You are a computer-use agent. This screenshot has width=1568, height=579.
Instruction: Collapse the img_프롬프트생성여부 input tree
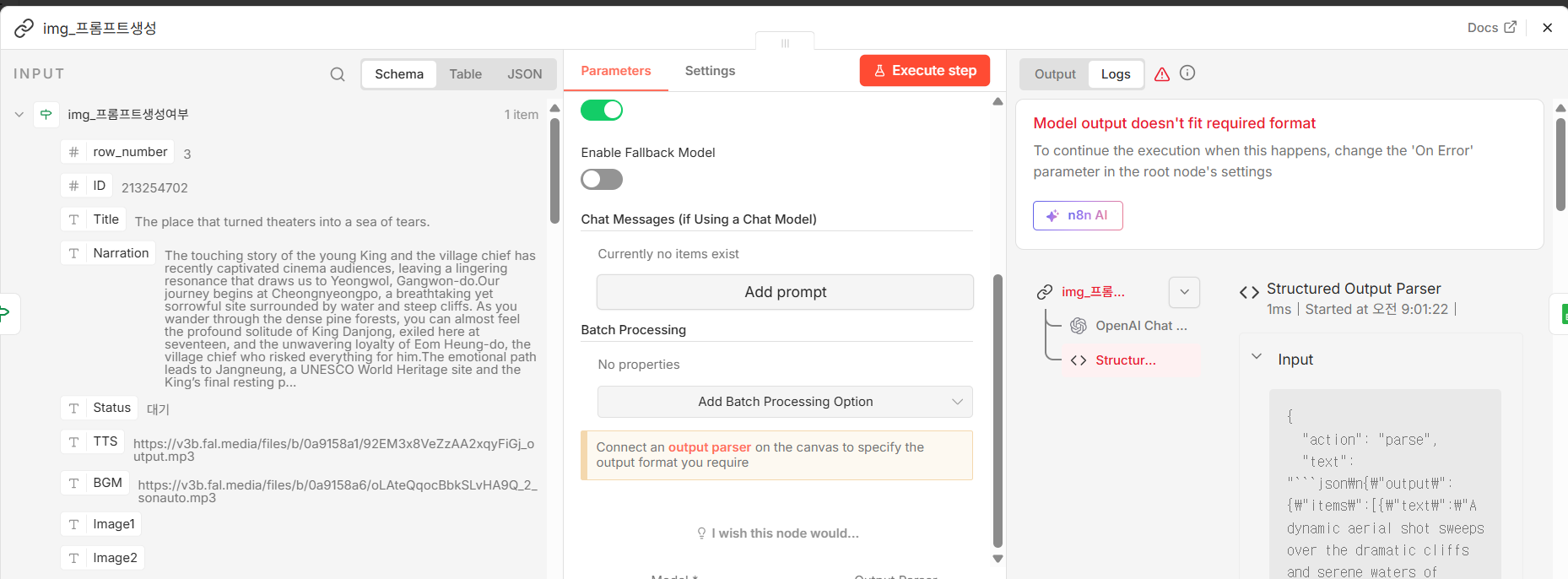[19, 114]
